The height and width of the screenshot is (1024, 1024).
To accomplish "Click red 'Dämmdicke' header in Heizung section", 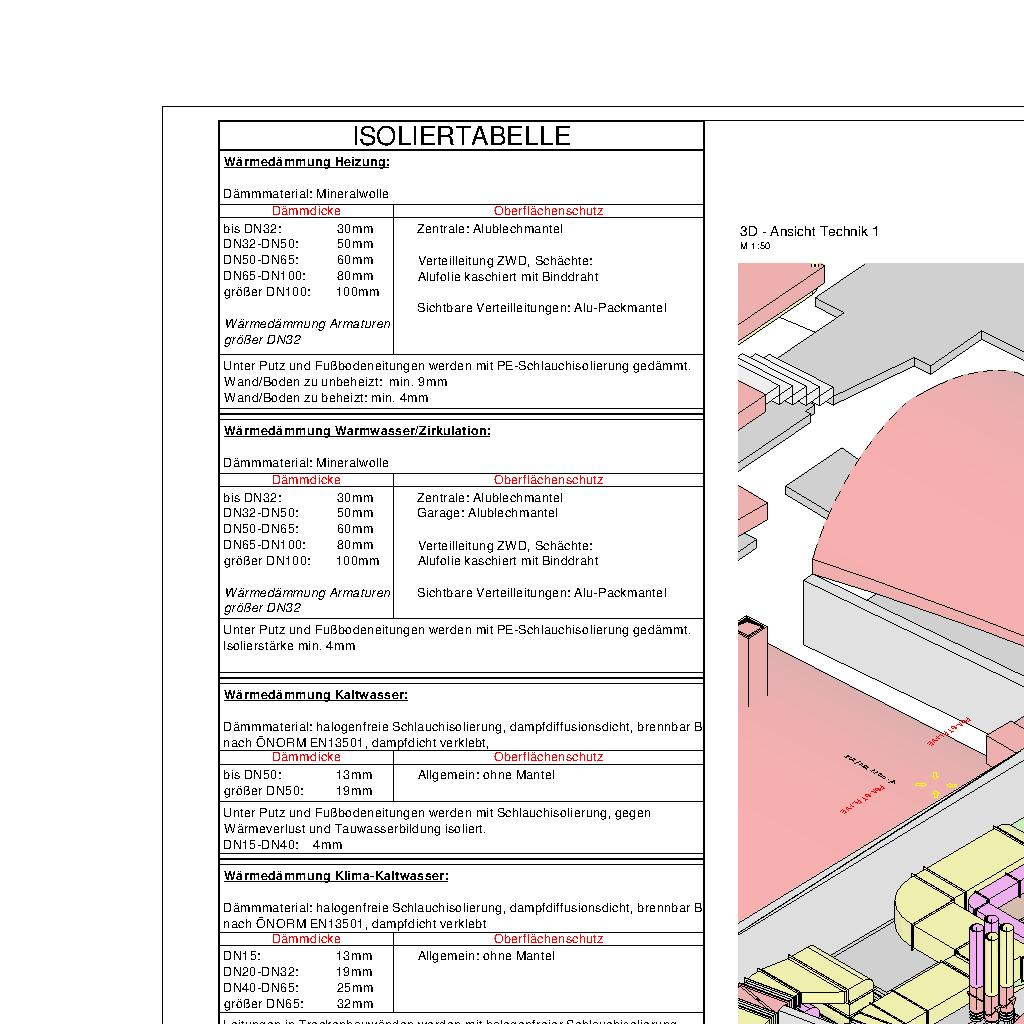I will (306, 211).
